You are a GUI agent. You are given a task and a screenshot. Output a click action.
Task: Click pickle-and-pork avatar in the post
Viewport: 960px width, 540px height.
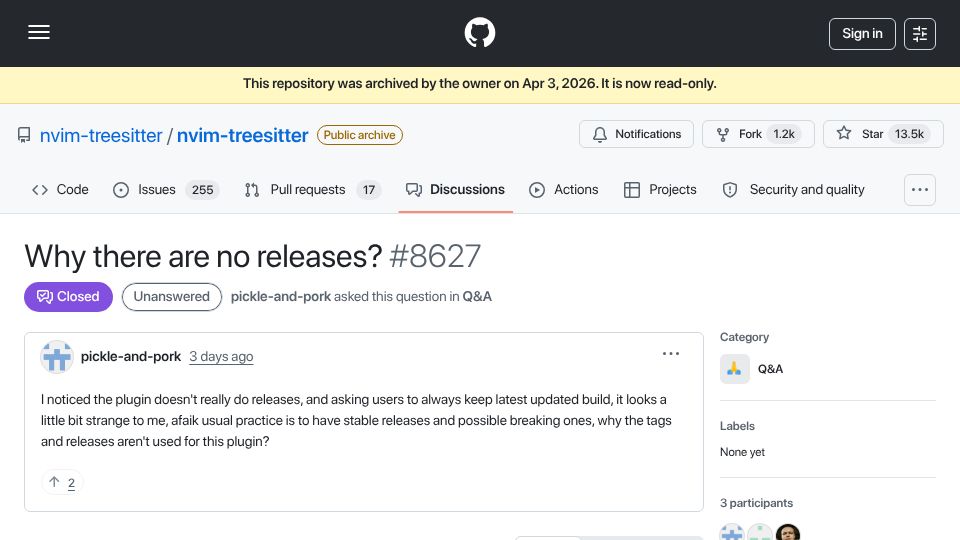(x=57, y=357)
